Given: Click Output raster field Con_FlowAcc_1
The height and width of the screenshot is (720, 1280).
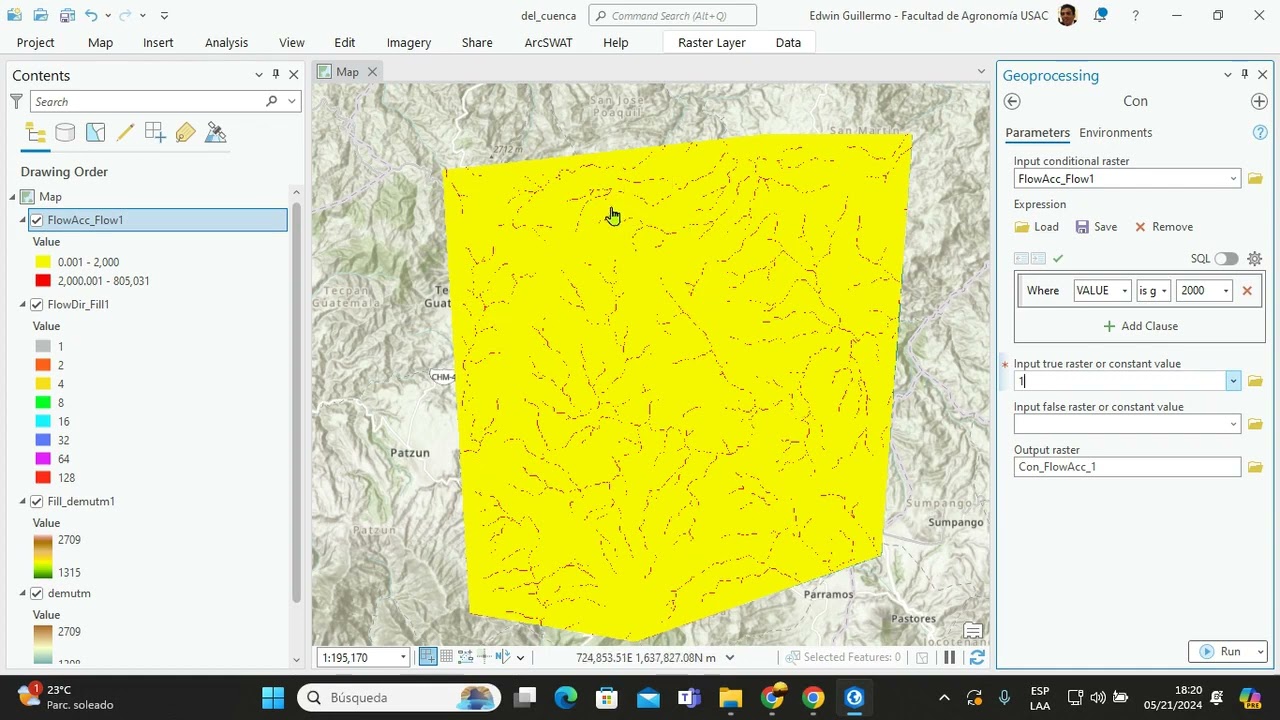Looking at the screenshot, I should 1127,467.
